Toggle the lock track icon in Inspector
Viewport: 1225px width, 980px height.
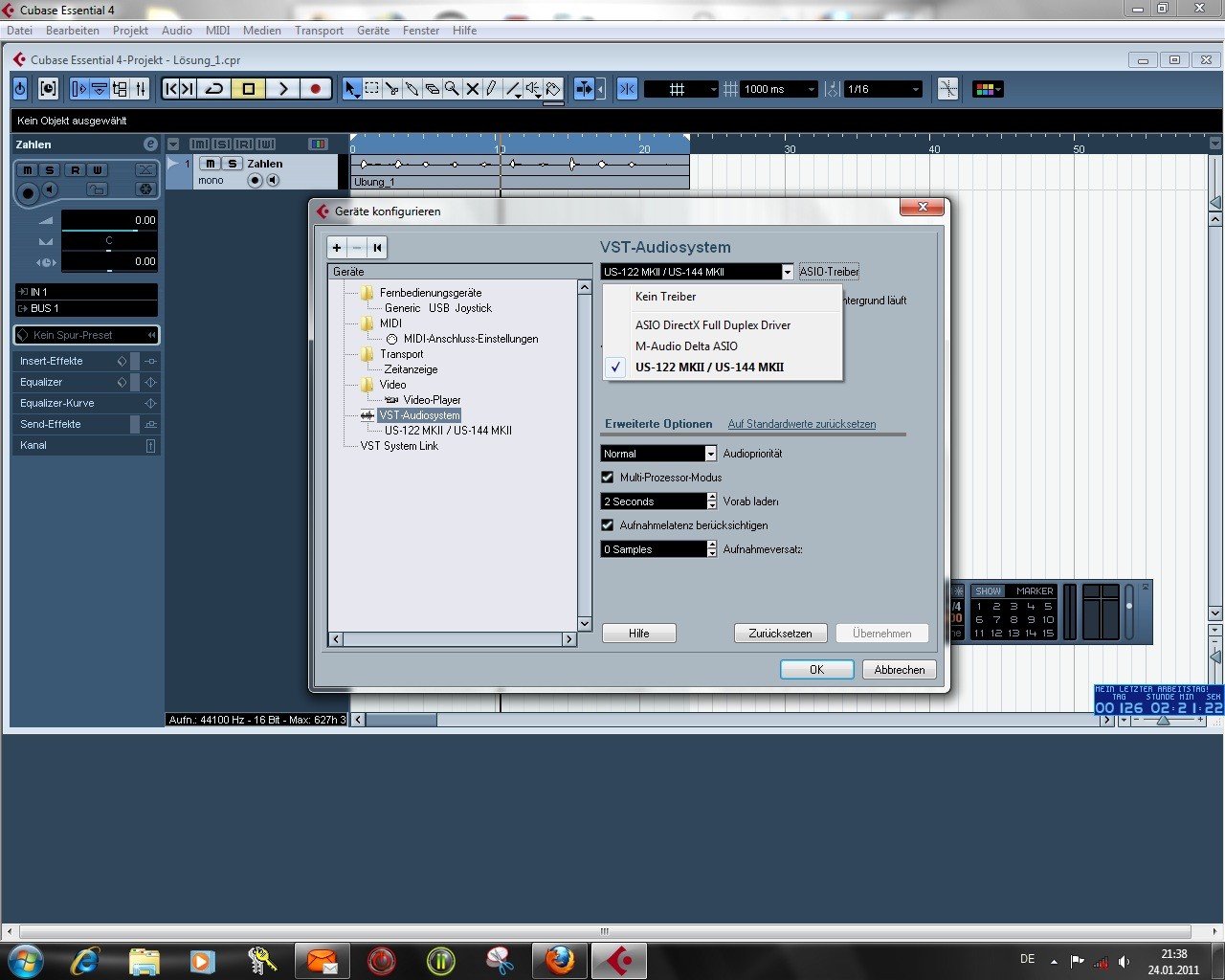coord(97,189)
